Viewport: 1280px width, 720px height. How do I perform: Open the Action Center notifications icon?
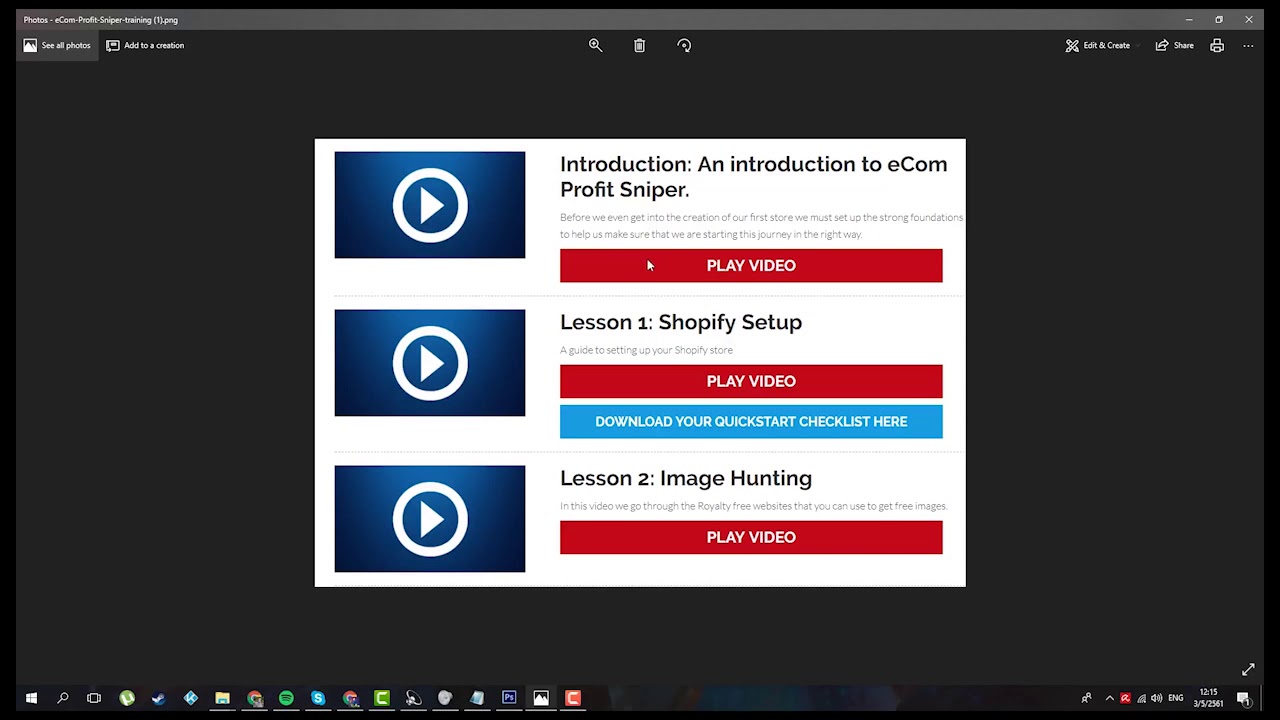click(1244, 698)
